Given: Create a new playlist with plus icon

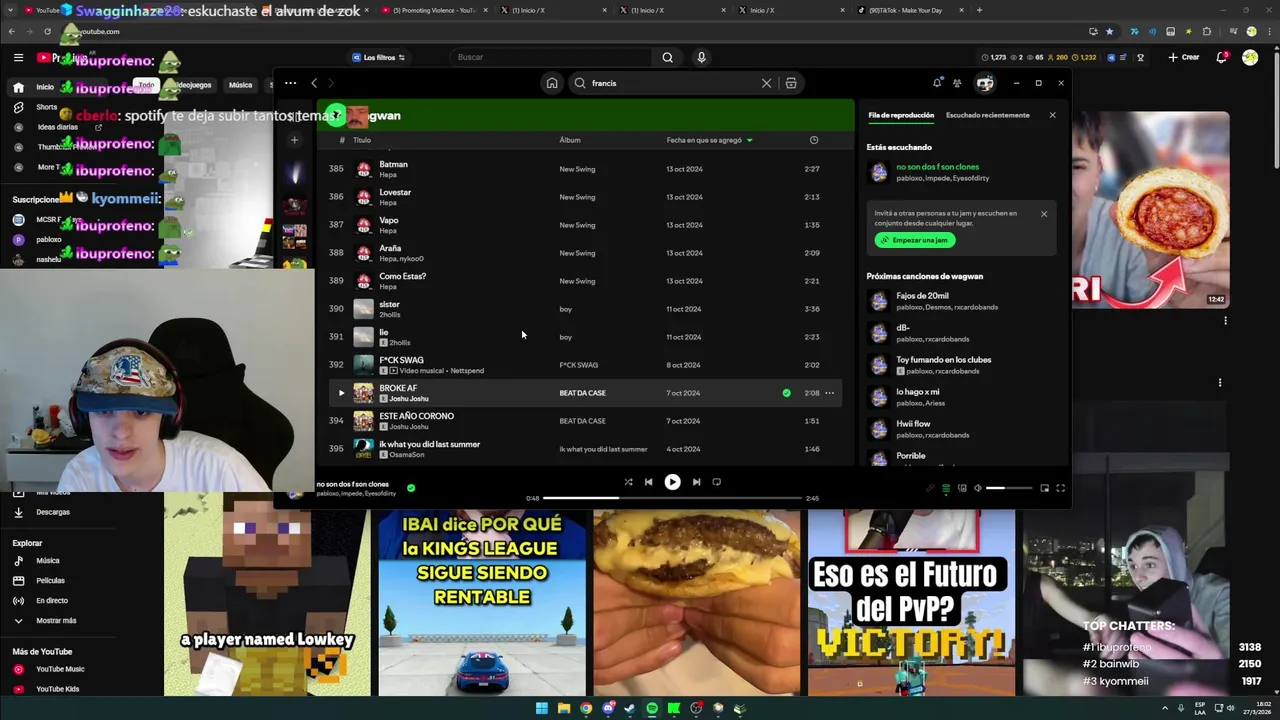Looking at the screenshot, I should click(294, 140).
